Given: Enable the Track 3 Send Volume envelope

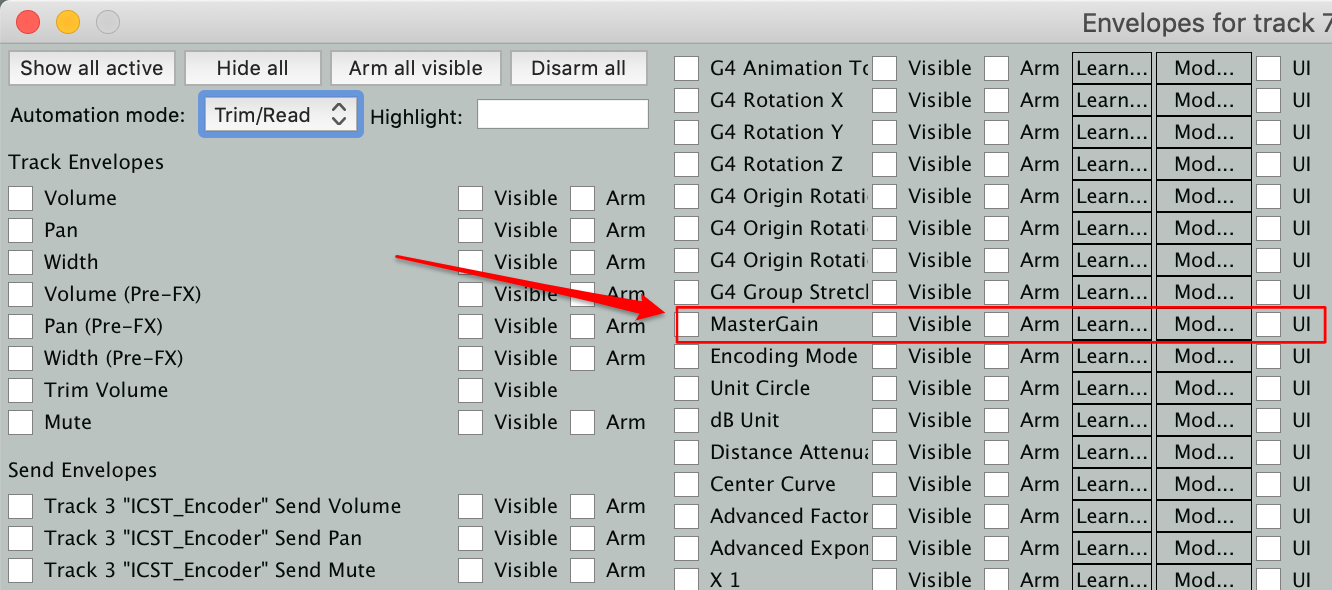Looking at the screenshot, I should point(21,506).
